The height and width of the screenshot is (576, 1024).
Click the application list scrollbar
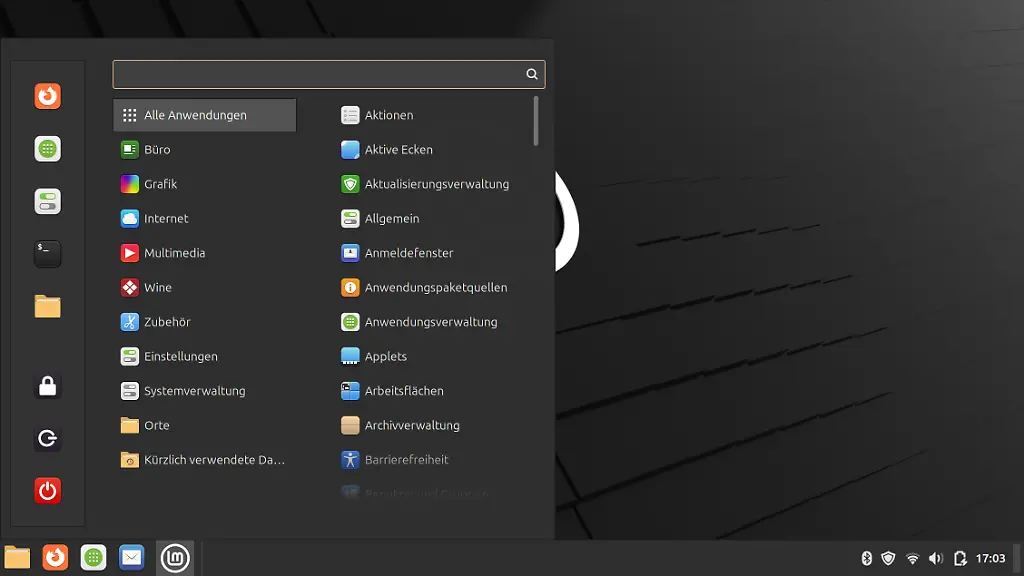[537, 121]
